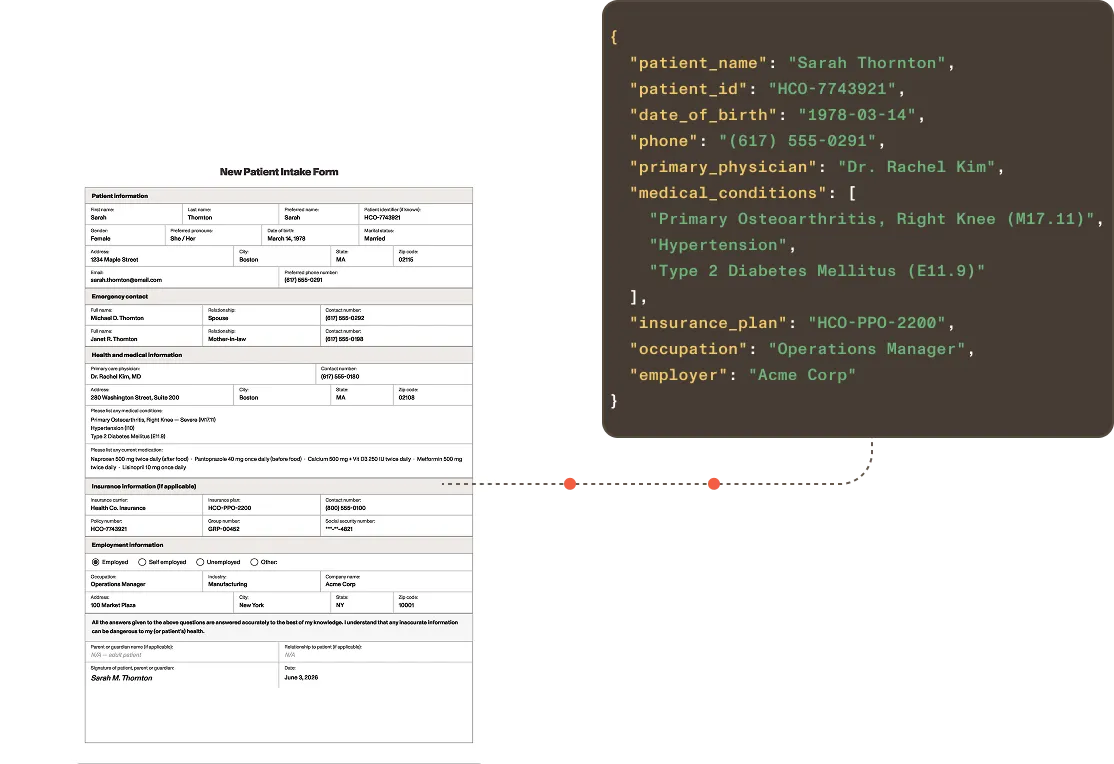Viewport: 1114px width, 764px height.
Task: Click the New Patient Intake Form title
Action: coord(278,172)
